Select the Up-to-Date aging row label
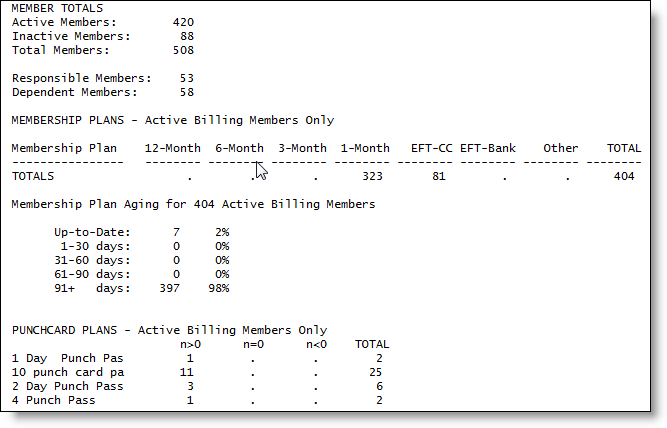Screen dimensions: 667x428 92,232
